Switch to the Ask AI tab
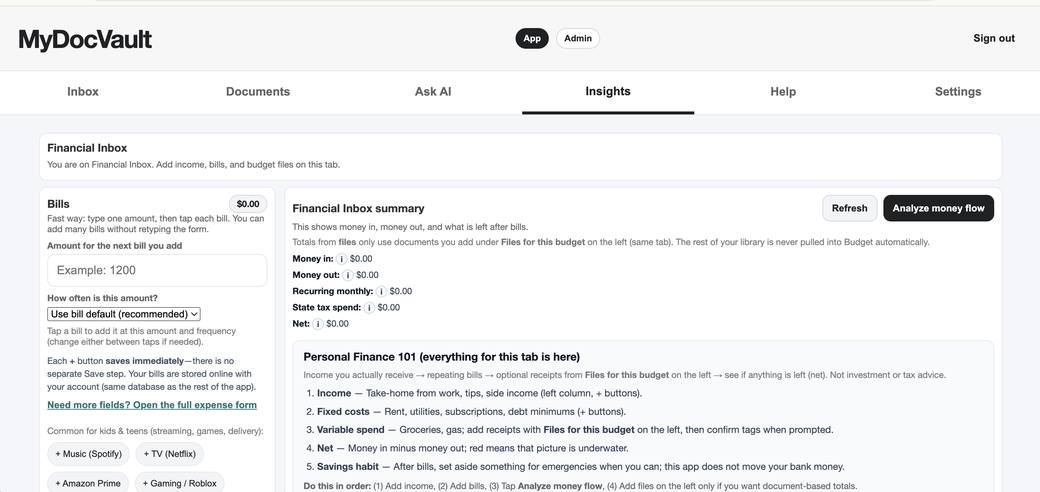The image size is (1040, 492). pyautogui.click(x=433, y=92)
